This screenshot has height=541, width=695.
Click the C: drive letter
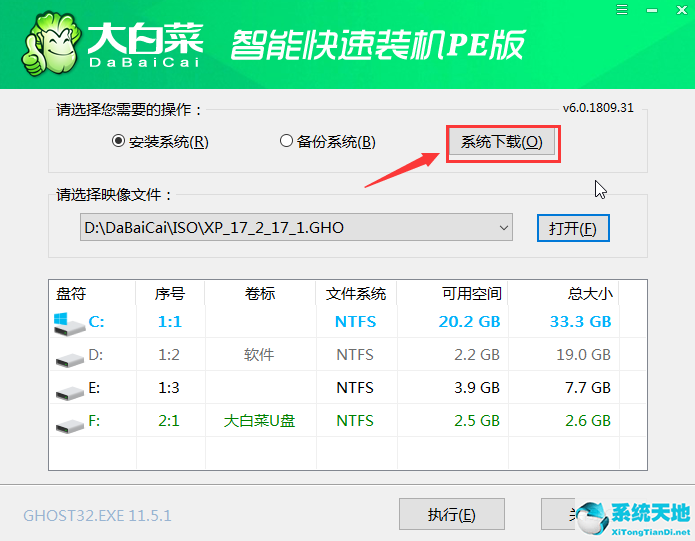tap(97, 322)
